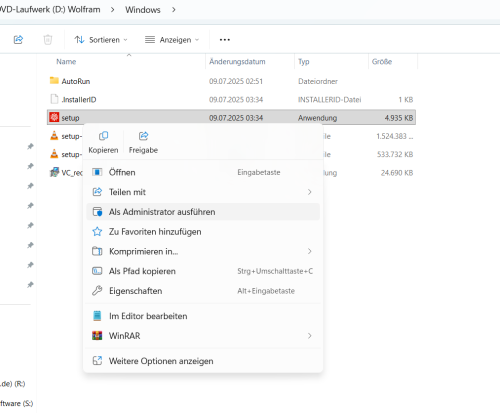
Task: Open the Anzeigen view menu
Action: (x=172, y=40)
